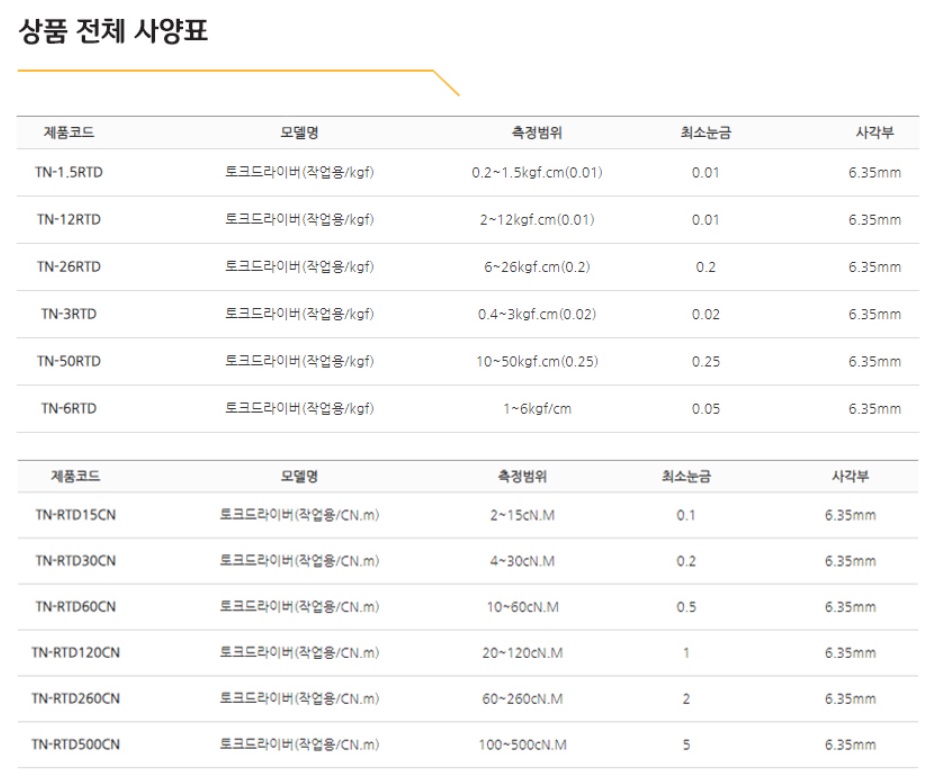This screenshot has height=778, width=938.
Task: Select product code TN-12RTD
Action: click(x=69, y=219)
